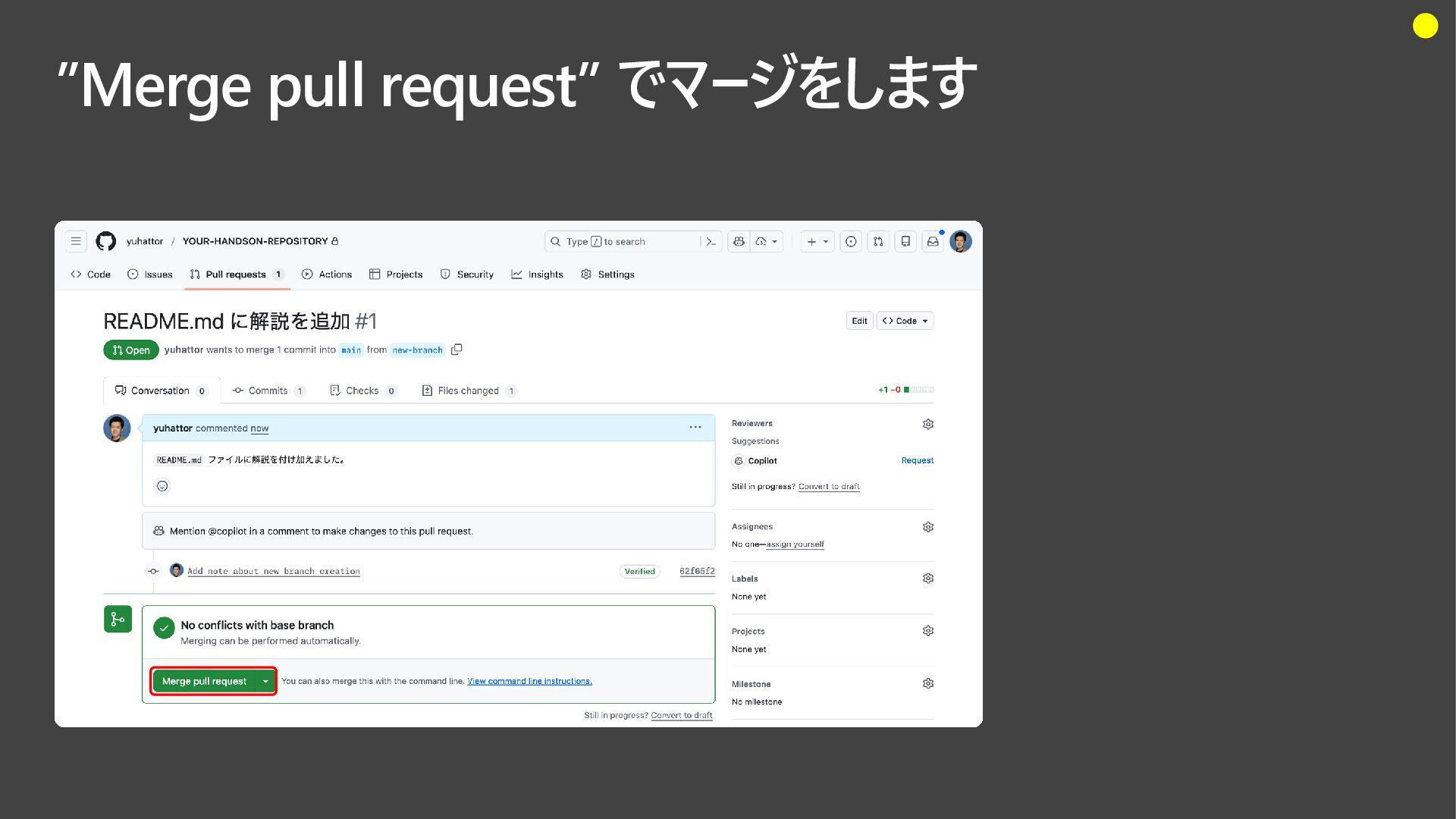Expand the create new plus dropdown
Screen dimensions: 1456x819
(x=817, y=241)
